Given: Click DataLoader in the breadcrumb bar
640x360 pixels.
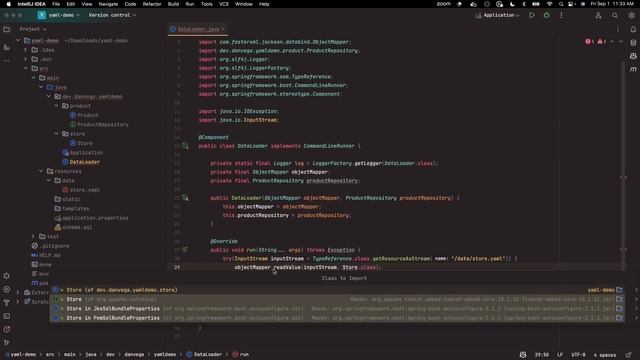Looking at the screenshot, I should coord(204,354).
